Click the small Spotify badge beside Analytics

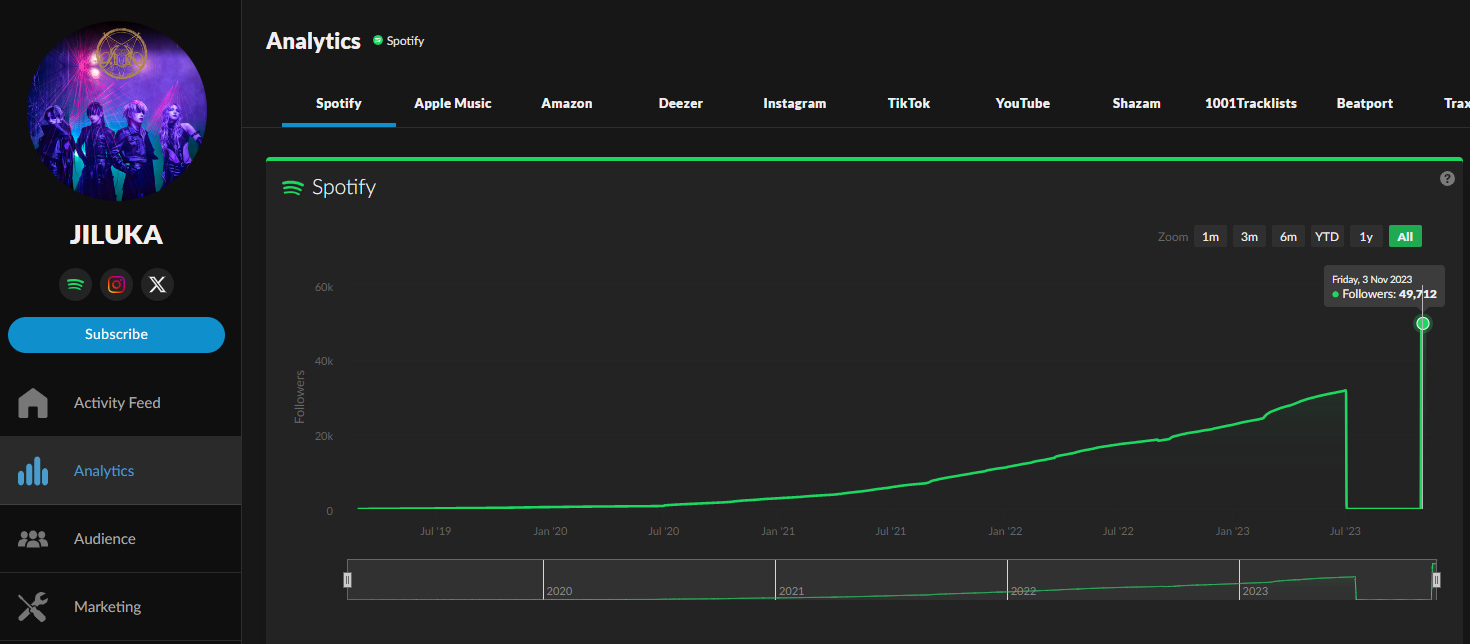tap(378, 41)
